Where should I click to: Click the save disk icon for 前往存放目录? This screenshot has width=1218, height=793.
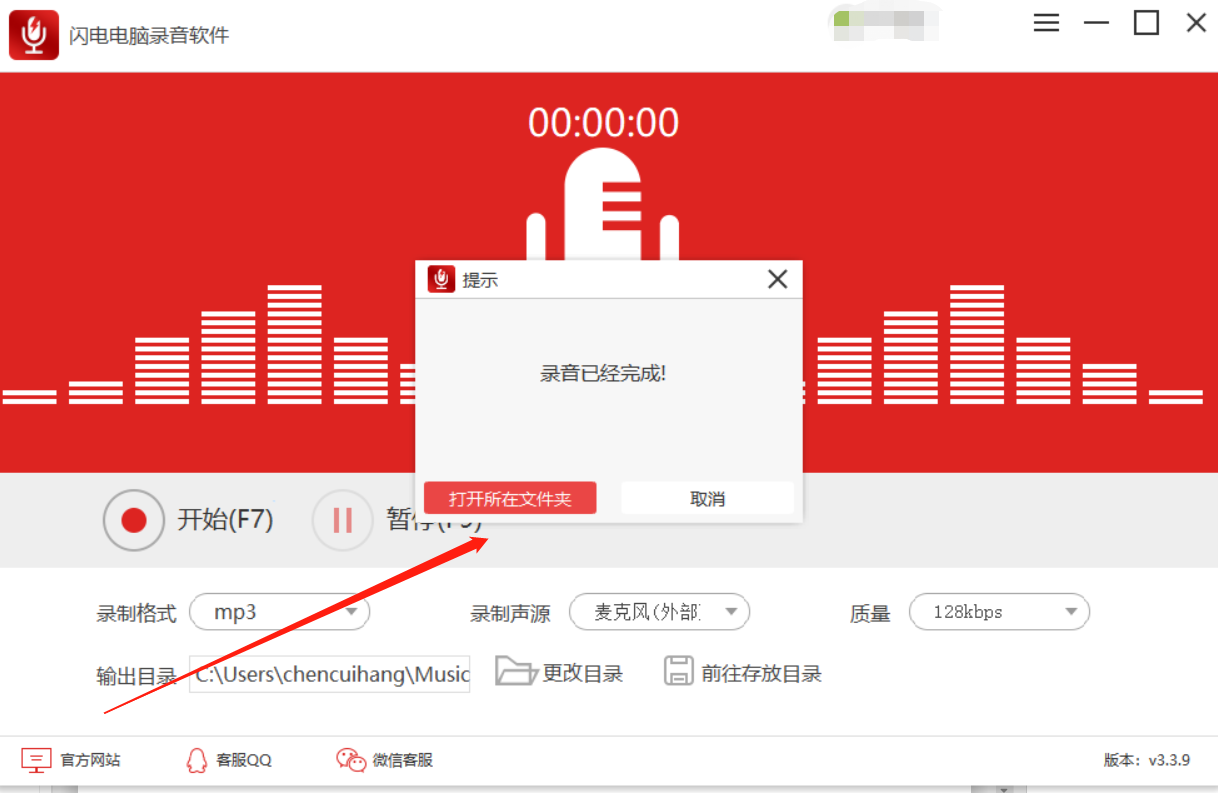tap(679, 671)
